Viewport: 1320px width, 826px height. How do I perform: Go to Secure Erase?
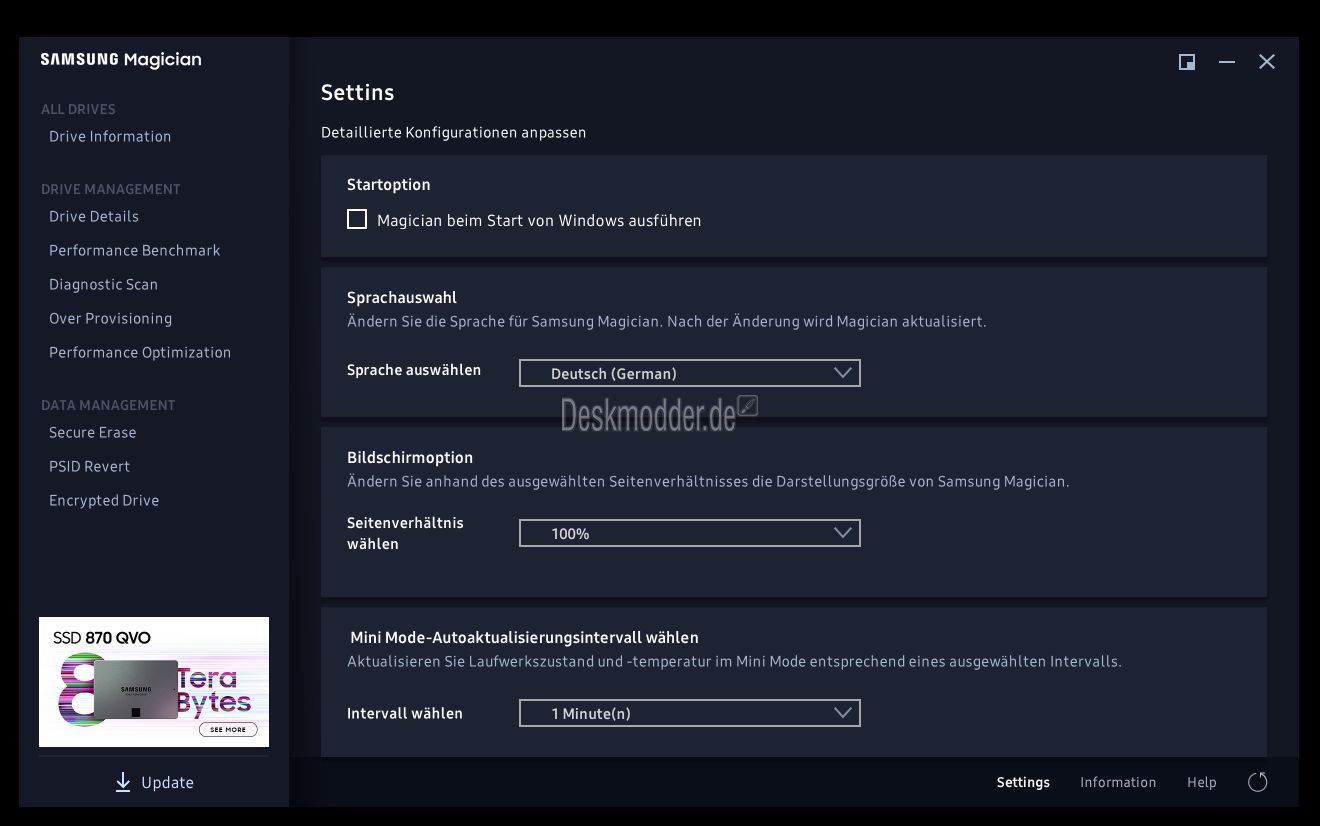pos(92,432)
